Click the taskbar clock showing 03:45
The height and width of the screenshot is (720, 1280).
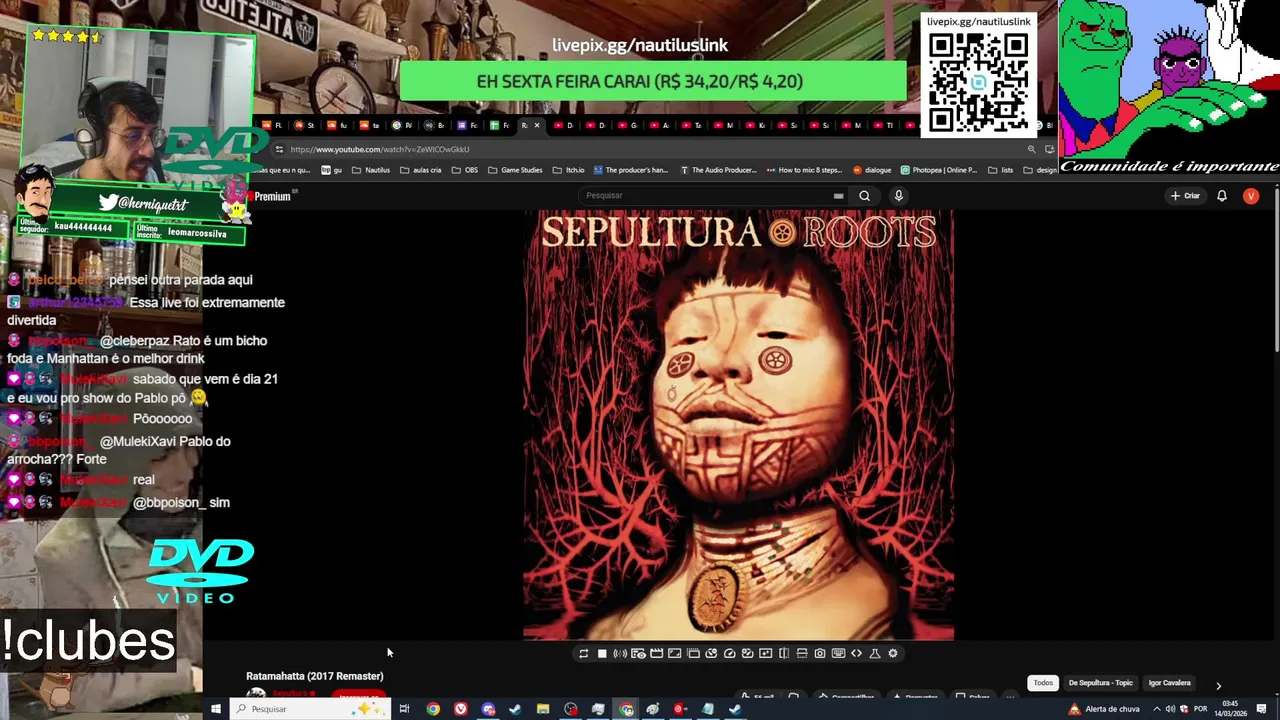coord(1231,709)
